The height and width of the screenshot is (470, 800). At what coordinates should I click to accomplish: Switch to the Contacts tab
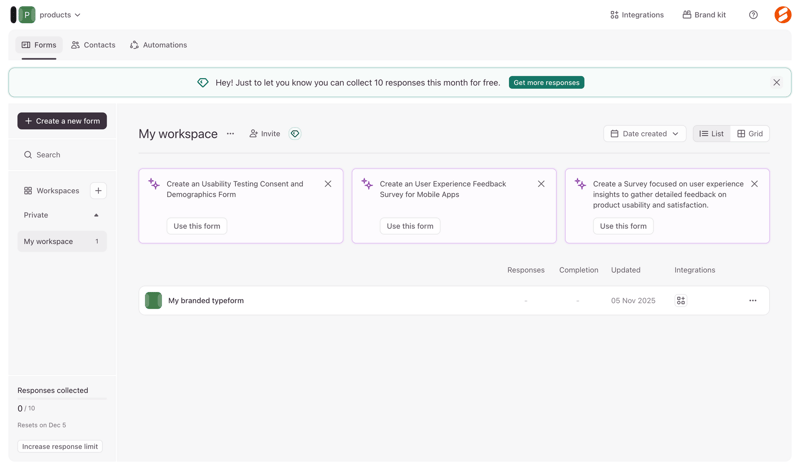[93, 45]
